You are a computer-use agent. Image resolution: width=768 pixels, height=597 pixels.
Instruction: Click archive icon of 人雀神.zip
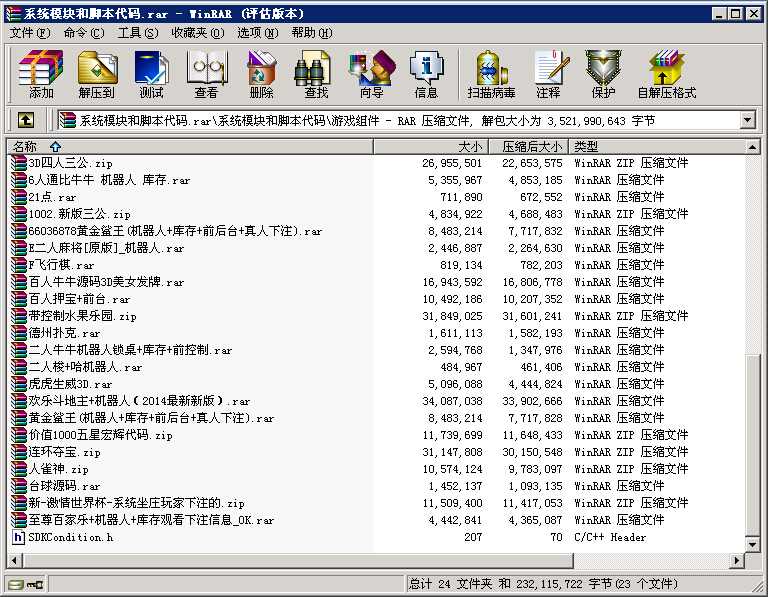(19, 469)
